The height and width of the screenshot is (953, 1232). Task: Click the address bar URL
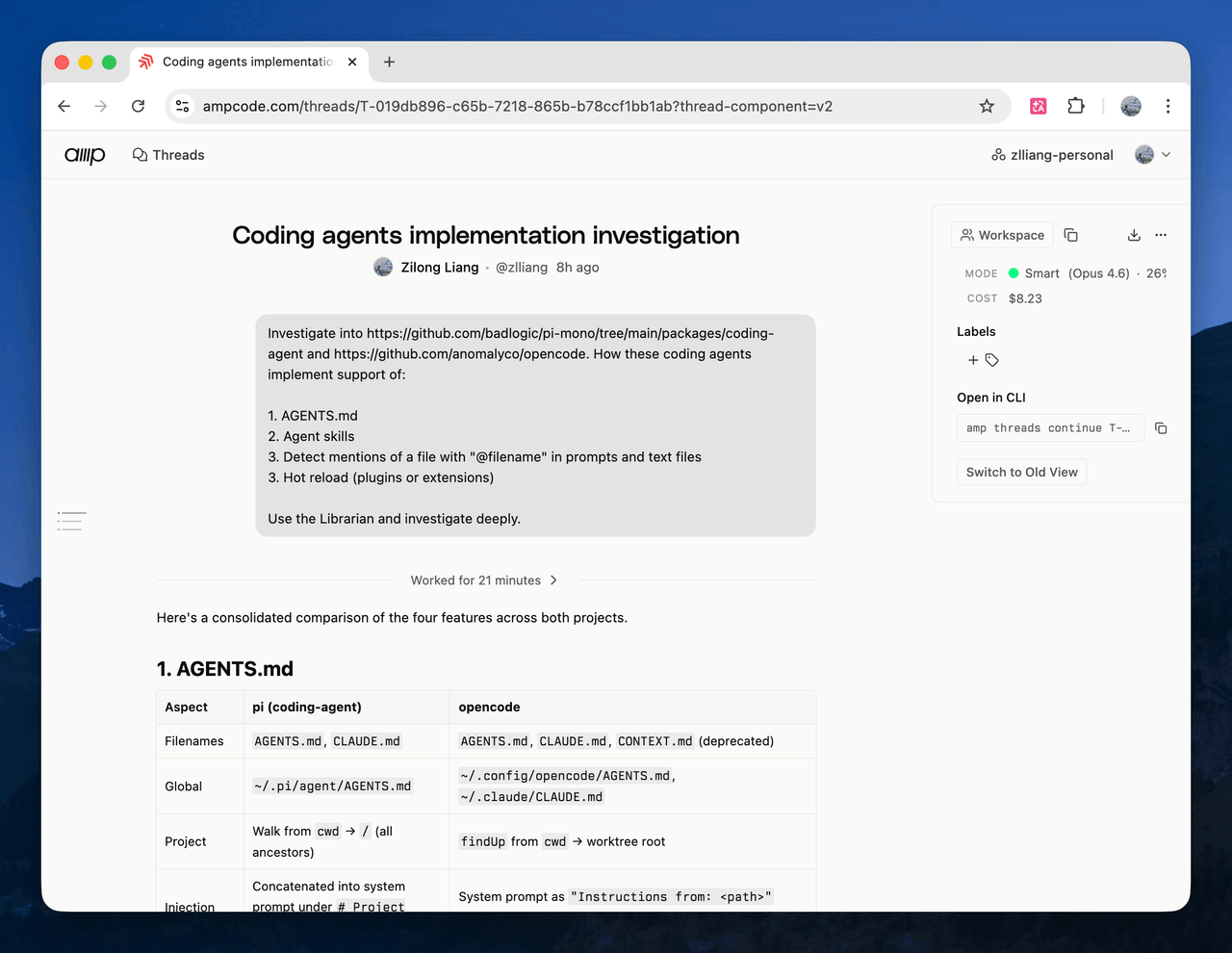tap(517, 106)
